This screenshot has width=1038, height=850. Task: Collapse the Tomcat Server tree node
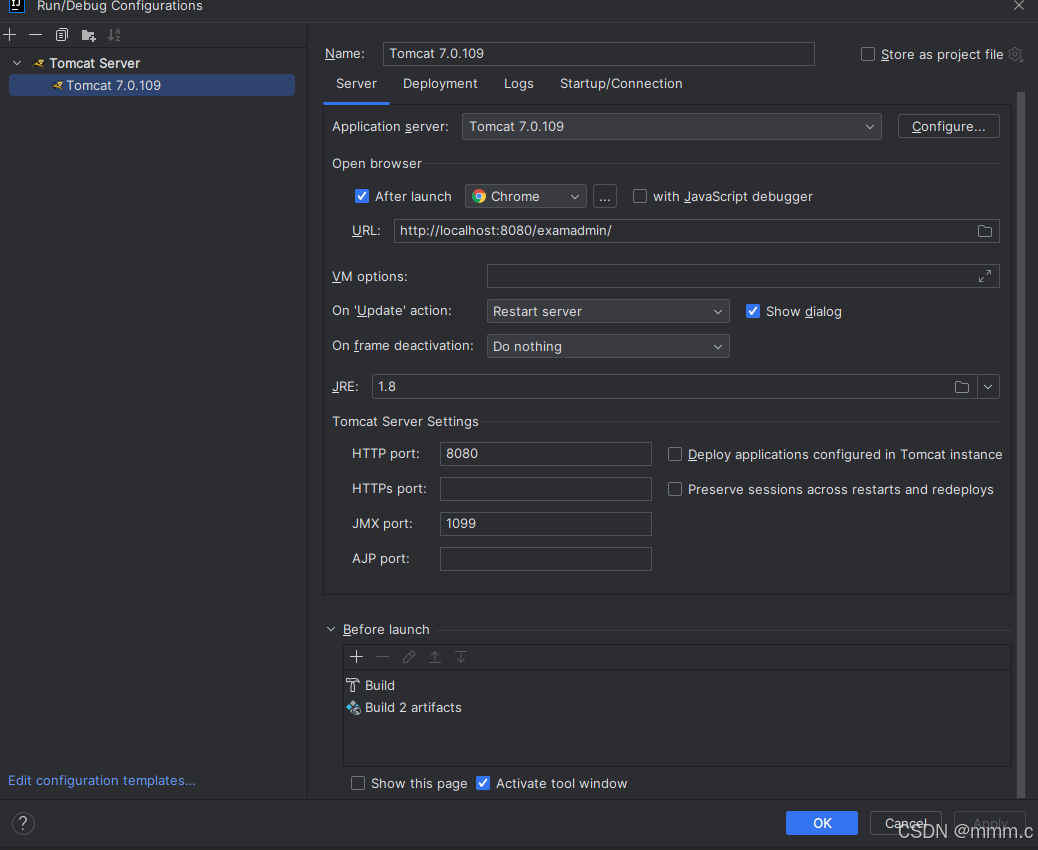(18, 63)
